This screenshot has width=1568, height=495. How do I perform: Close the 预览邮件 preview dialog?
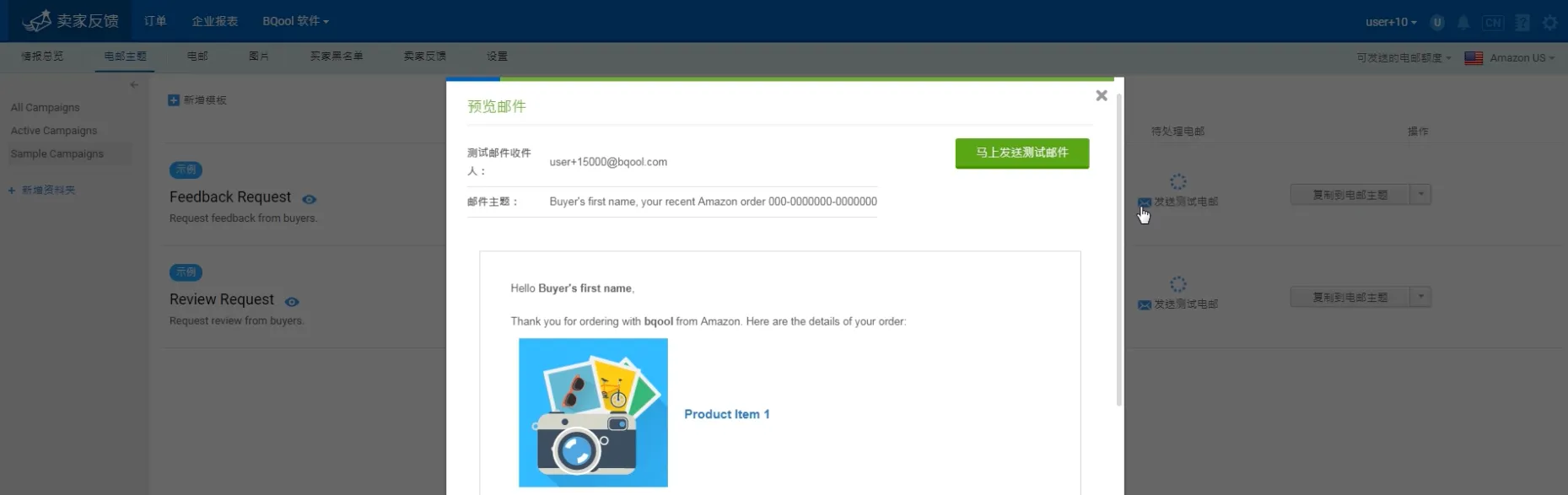pos(1101,96)
